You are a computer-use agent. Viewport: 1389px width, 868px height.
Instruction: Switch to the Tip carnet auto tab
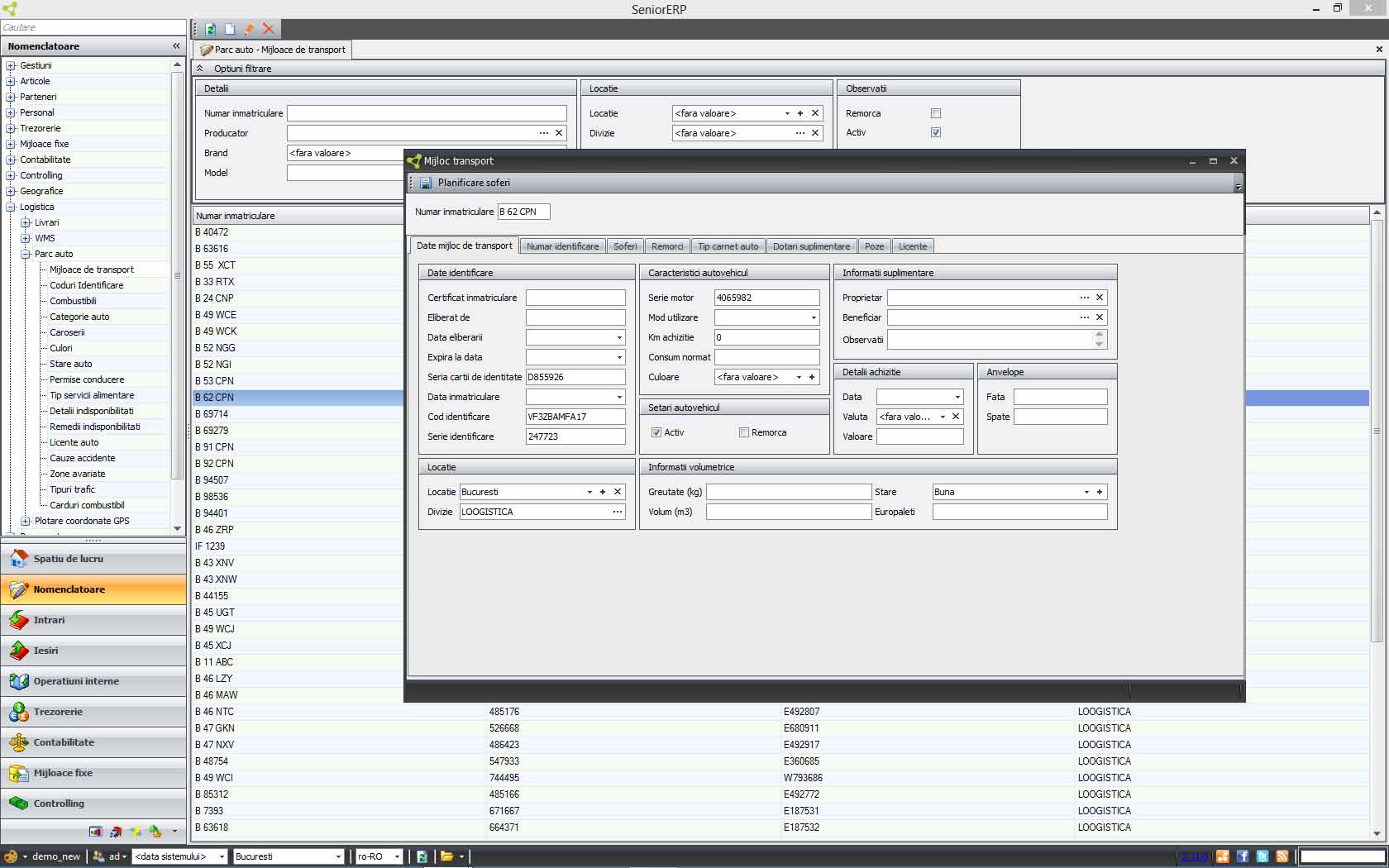click(x=728, y=246)
